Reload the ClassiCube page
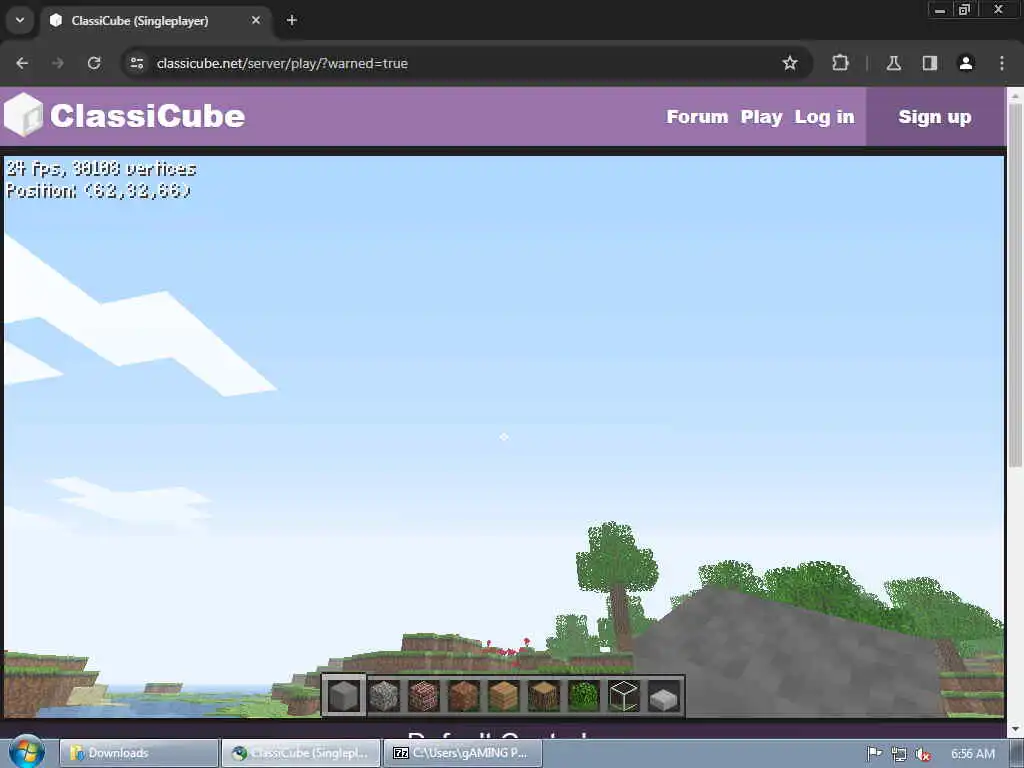The height and width of the screenshot is (768, 1024). pos(94,63)
